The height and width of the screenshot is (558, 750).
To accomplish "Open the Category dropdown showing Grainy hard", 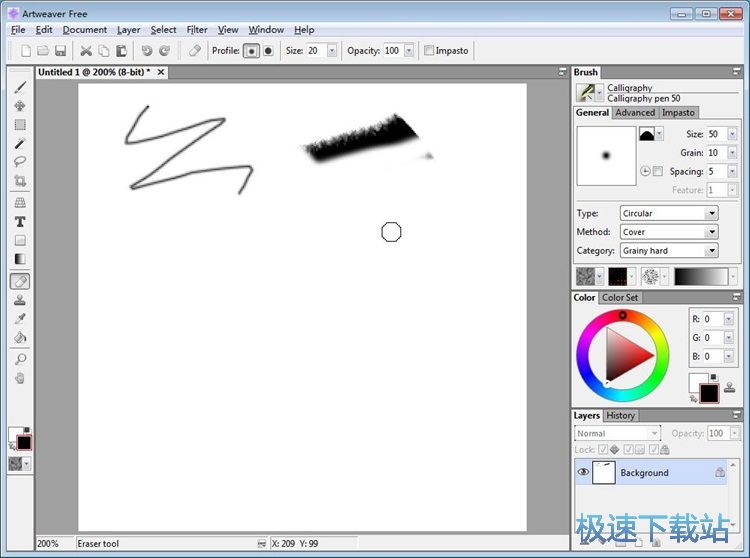I will click(668, 251).
